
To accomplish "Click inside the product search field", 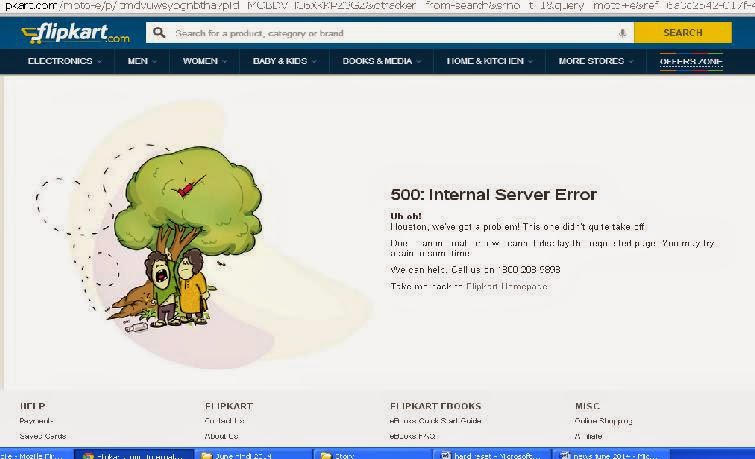I will click(x=390, y=33).
